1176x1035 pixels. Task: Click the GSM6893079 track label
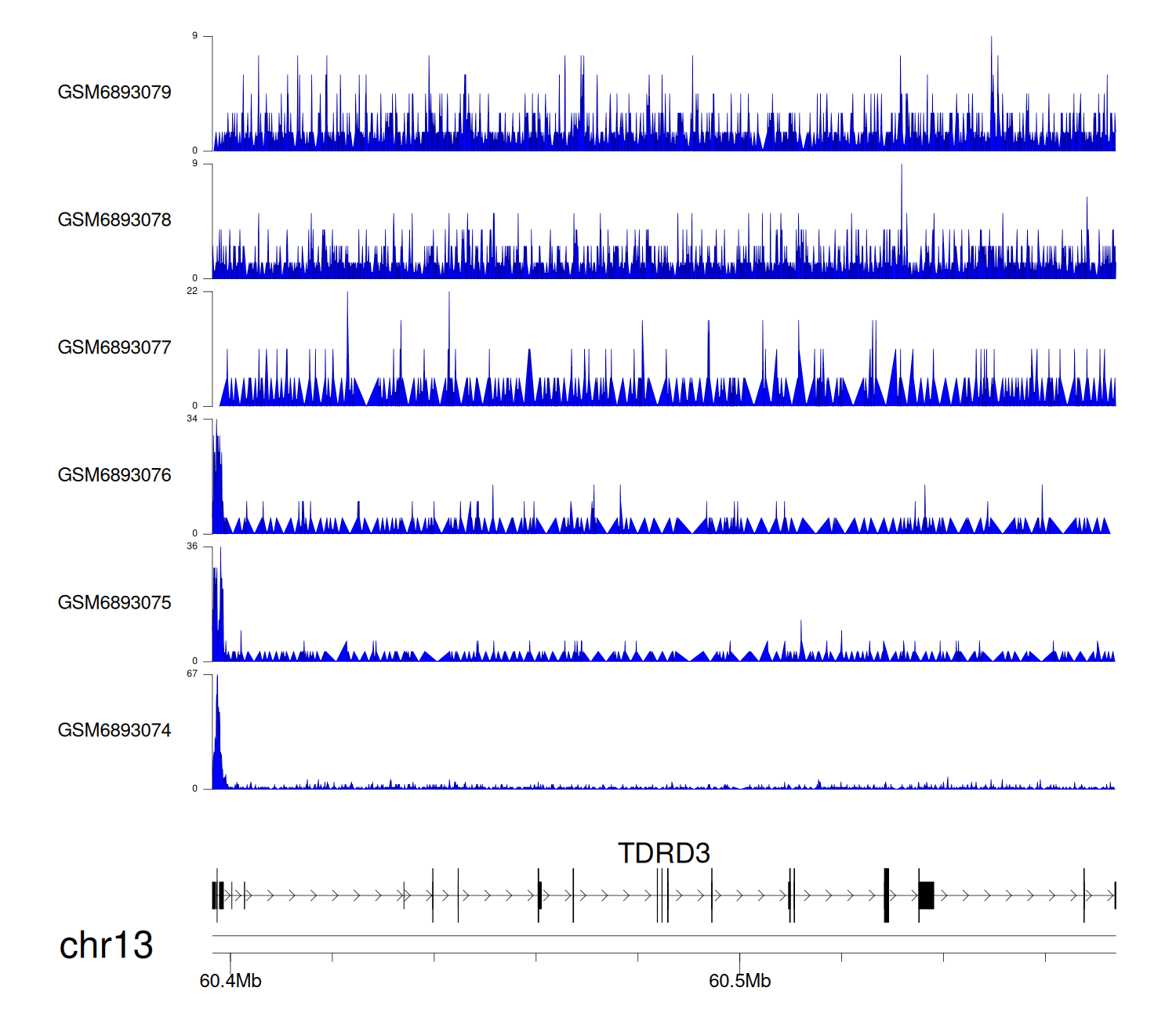[114, 93]
